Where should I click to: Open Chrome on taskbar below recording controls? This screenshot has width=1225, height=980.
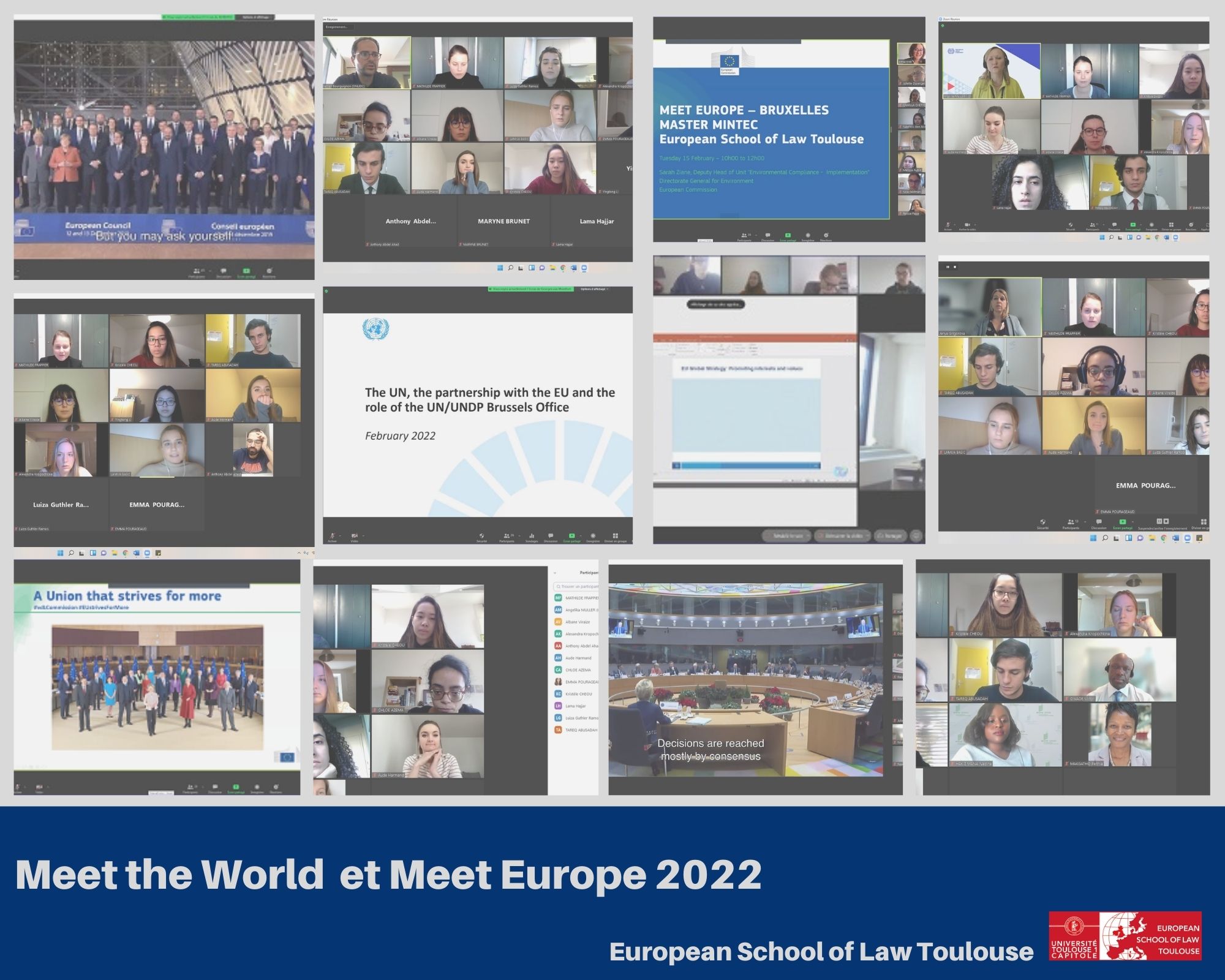click(x=1164, y=538)
